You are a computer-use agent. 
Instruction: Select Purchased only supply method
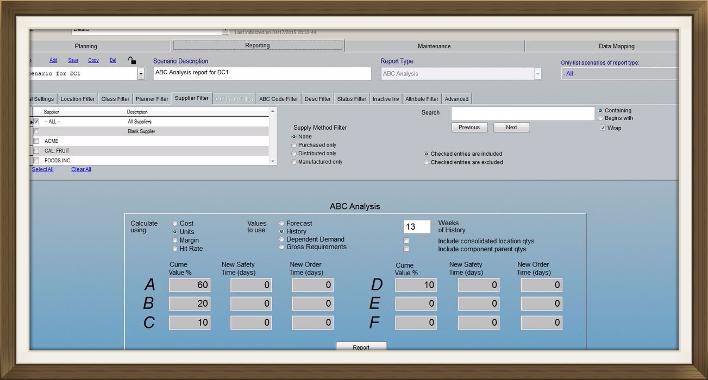294,145
